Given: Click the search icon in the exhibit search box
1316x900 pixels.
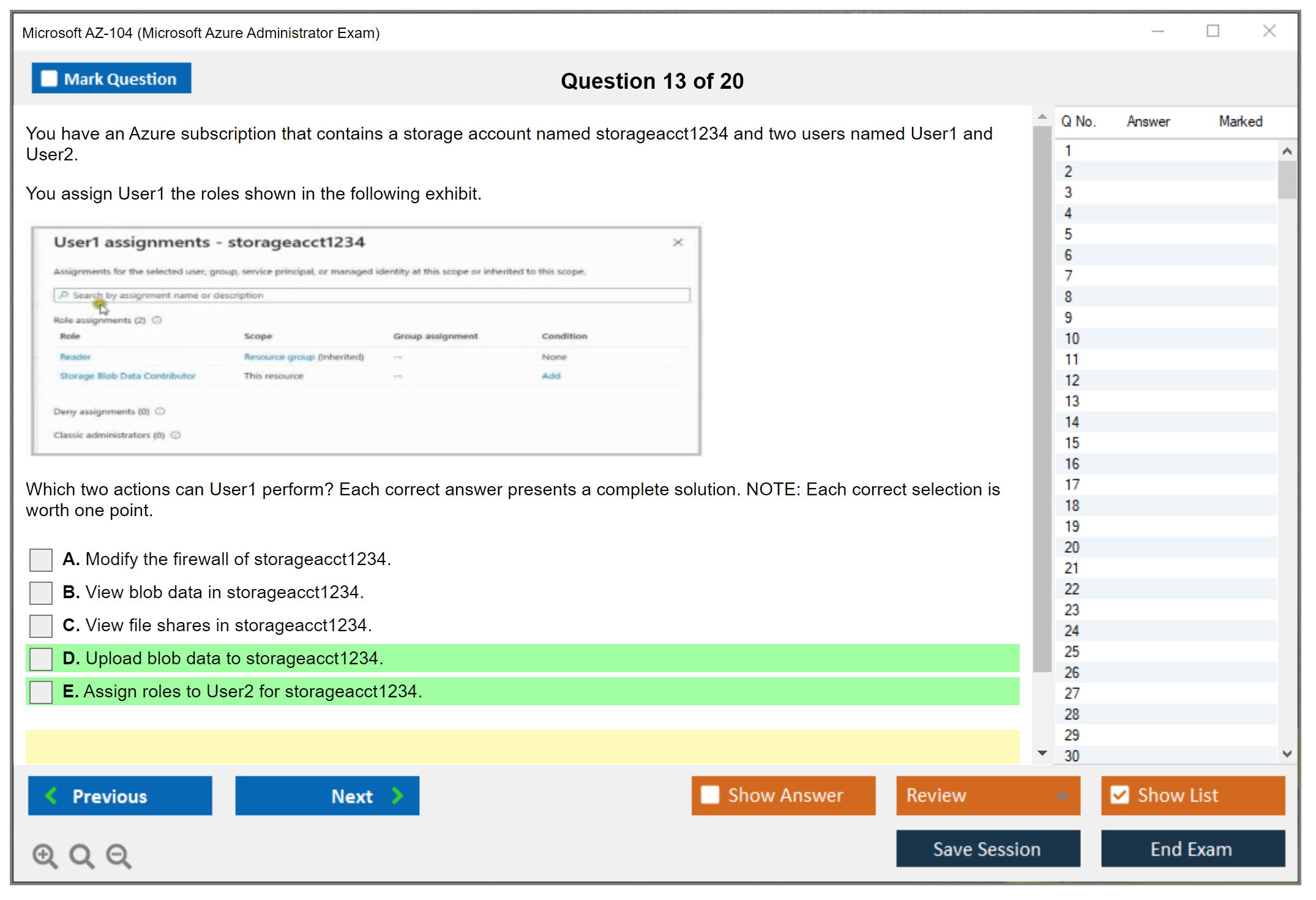Looking at the screenshot, I should point(64,295).
